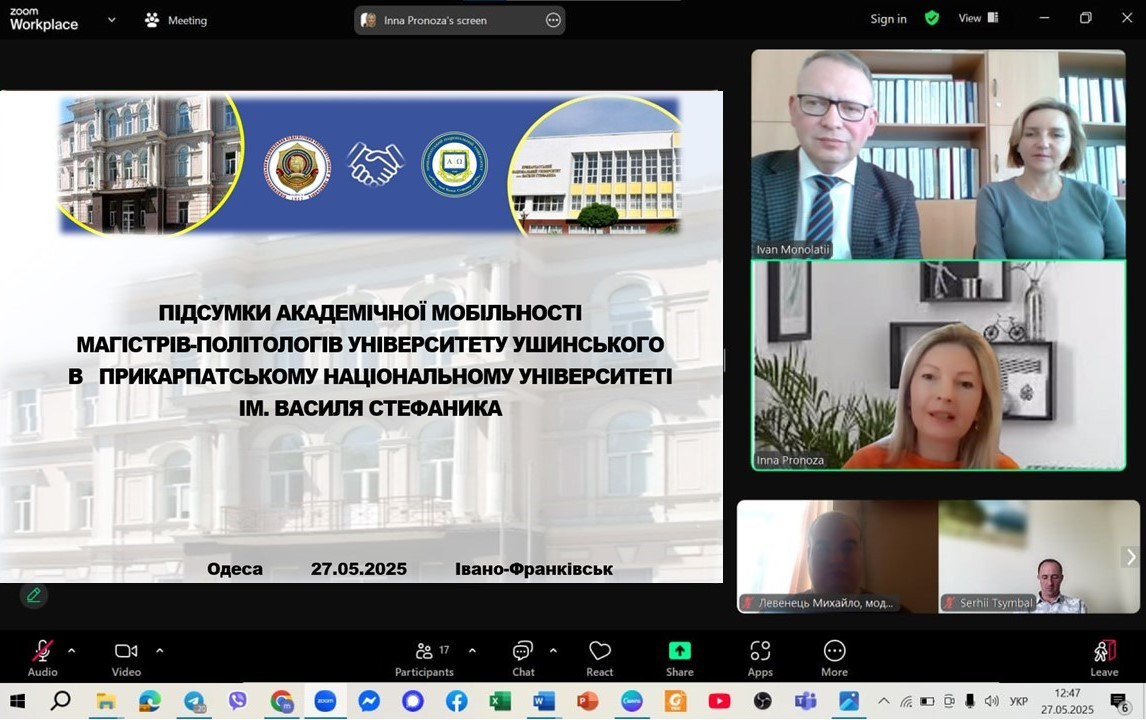Open the React heart menu

pyautogui.click(x=599, y=658)
